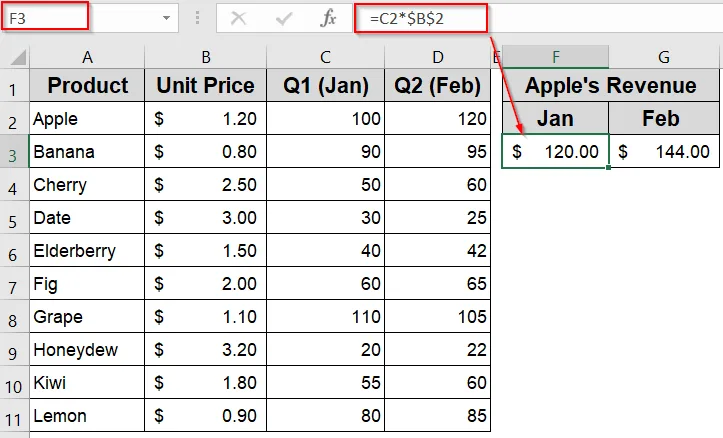Click the Elderberry cell
Screen dimensions: 723x438
tap(87, 250)
